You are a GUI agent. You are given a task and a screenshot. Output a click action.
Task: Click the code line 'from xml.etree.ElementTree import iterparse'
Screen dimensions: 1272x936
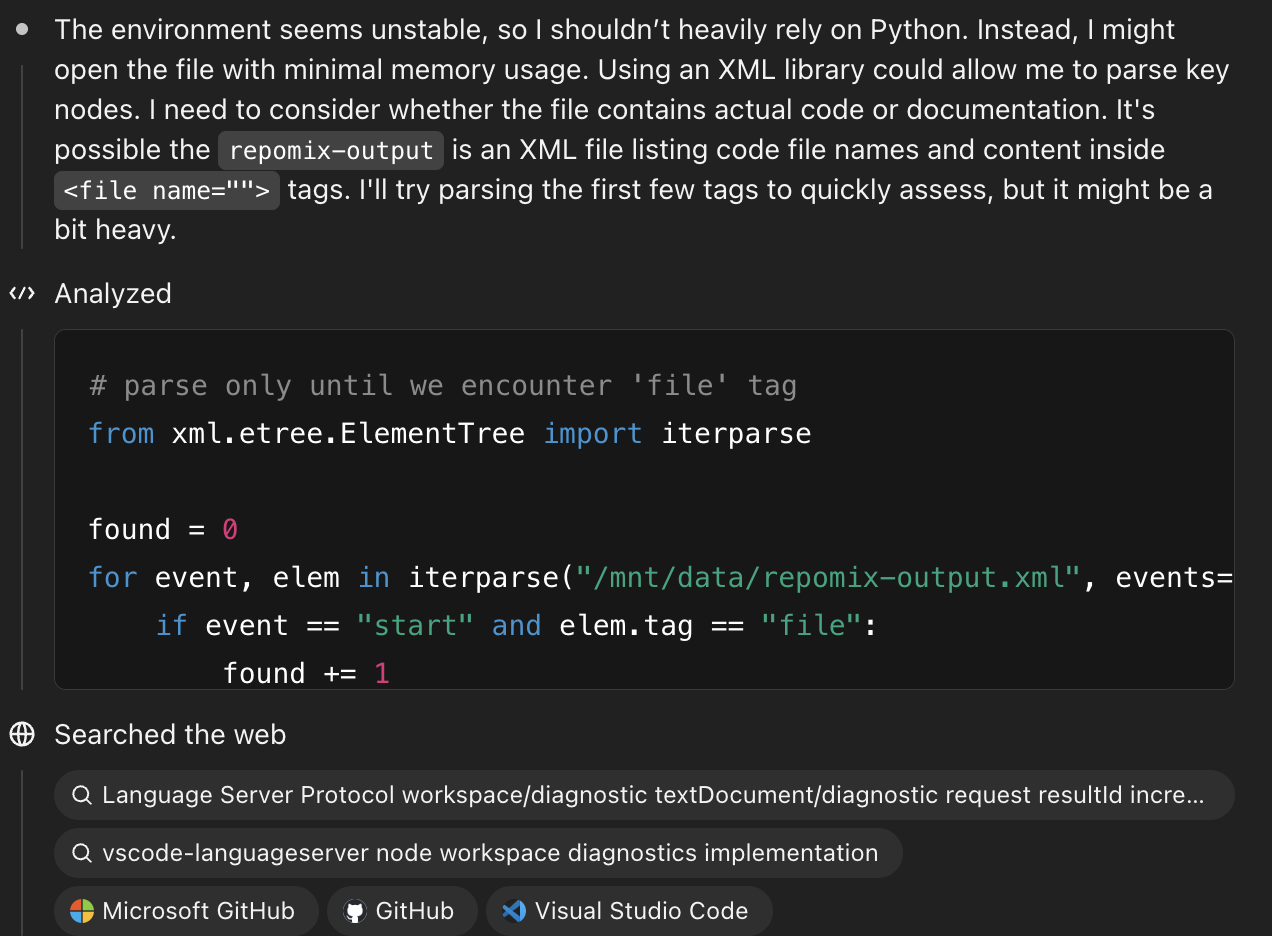point(450,433)
